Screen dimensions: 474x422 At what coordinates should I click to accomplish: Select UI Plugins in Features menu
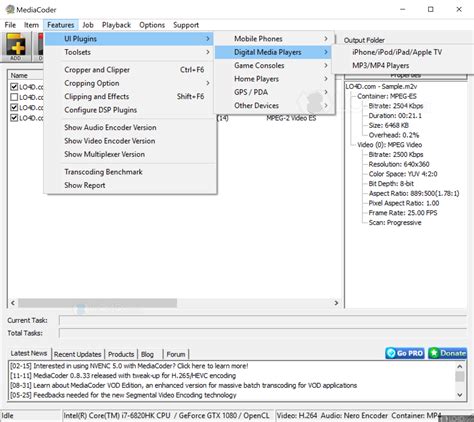coord(129,39)
